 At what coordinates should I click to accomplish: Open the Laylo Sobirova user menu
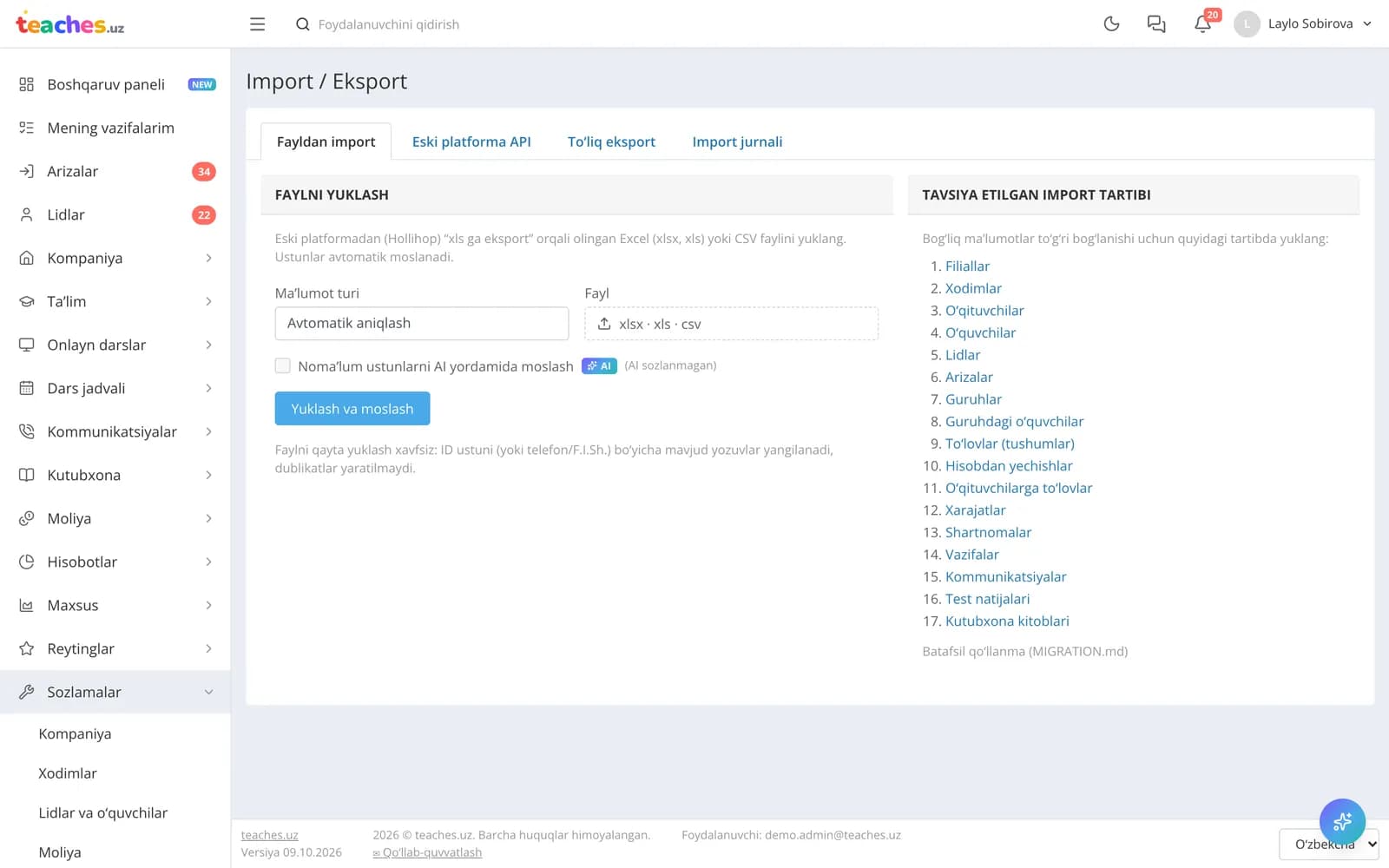point(1303,24)
